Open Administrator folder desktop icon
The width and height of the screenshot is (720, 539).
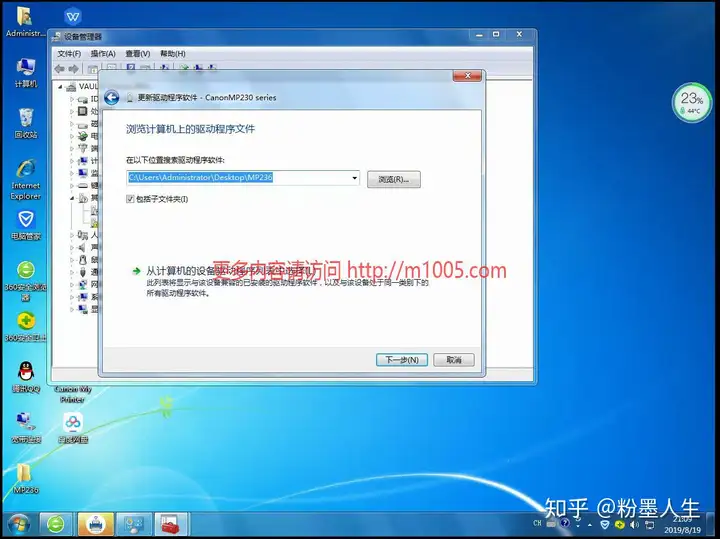25,21
